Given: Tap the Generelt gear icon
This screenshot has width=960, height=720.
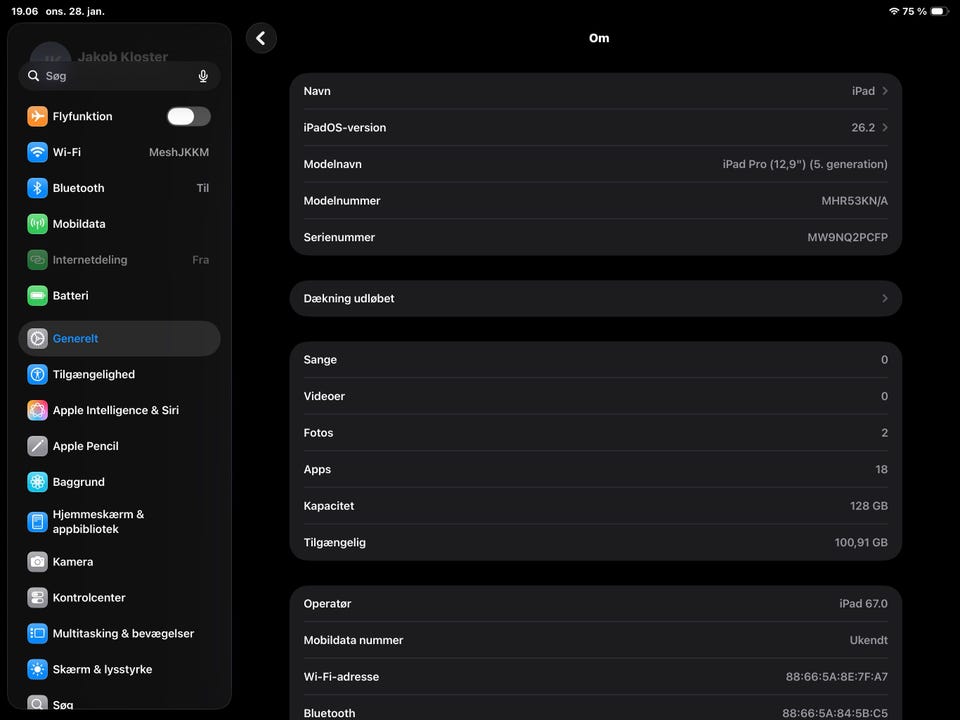Looking at the screenshot, I should click(x=37, y=339).
